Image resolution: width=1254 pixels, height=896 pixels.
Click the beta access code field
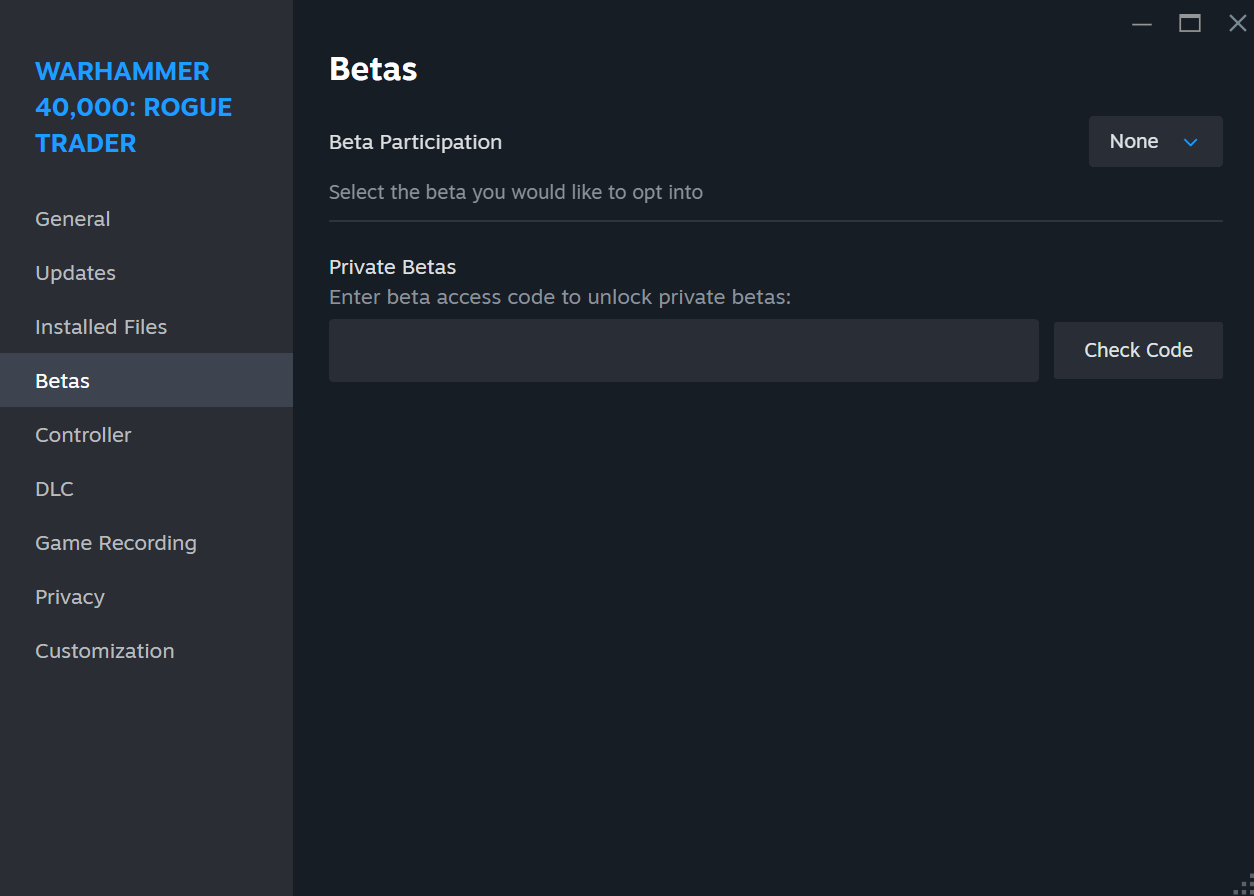(x=684, y=350)
